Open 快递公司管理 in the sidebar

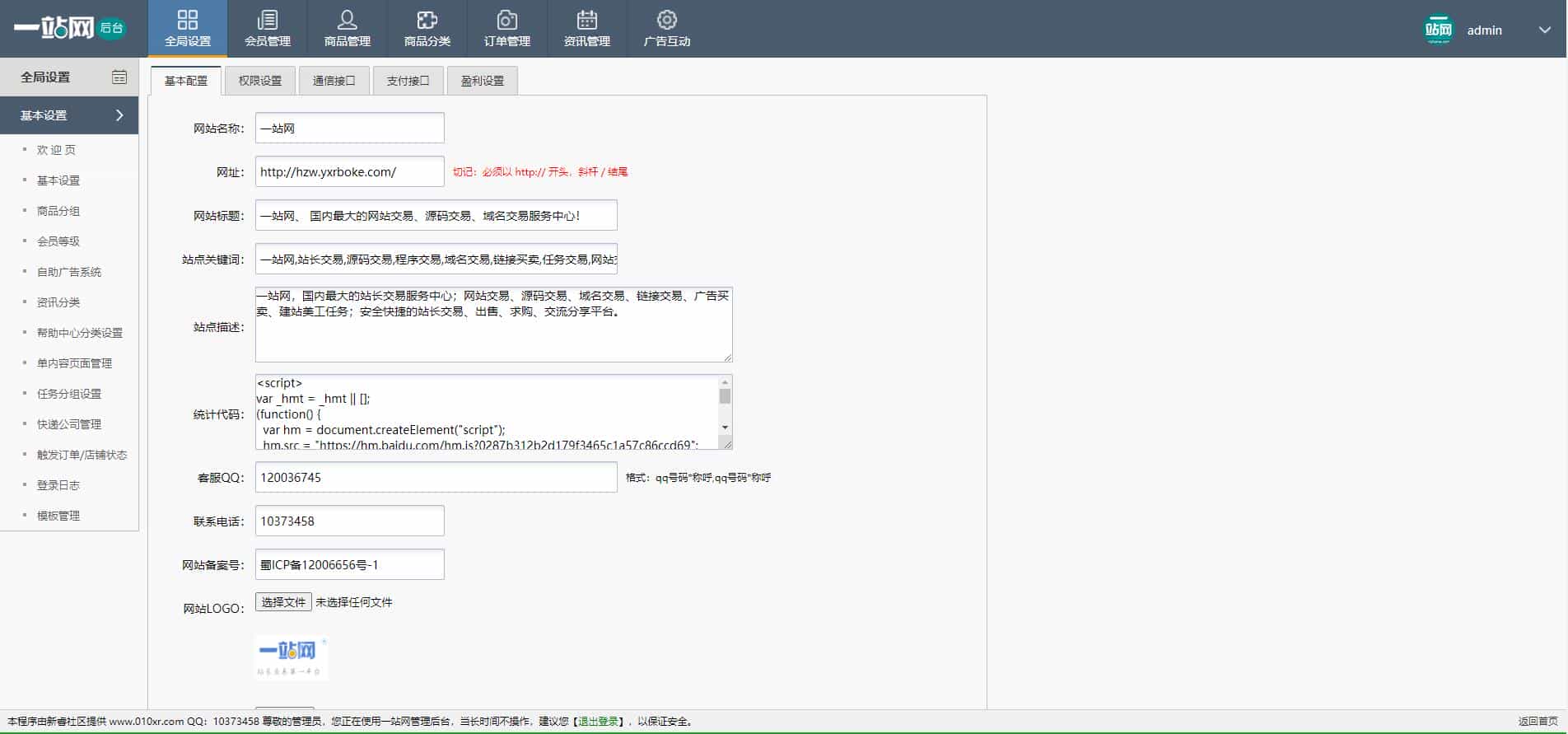[x=69, y=424]
